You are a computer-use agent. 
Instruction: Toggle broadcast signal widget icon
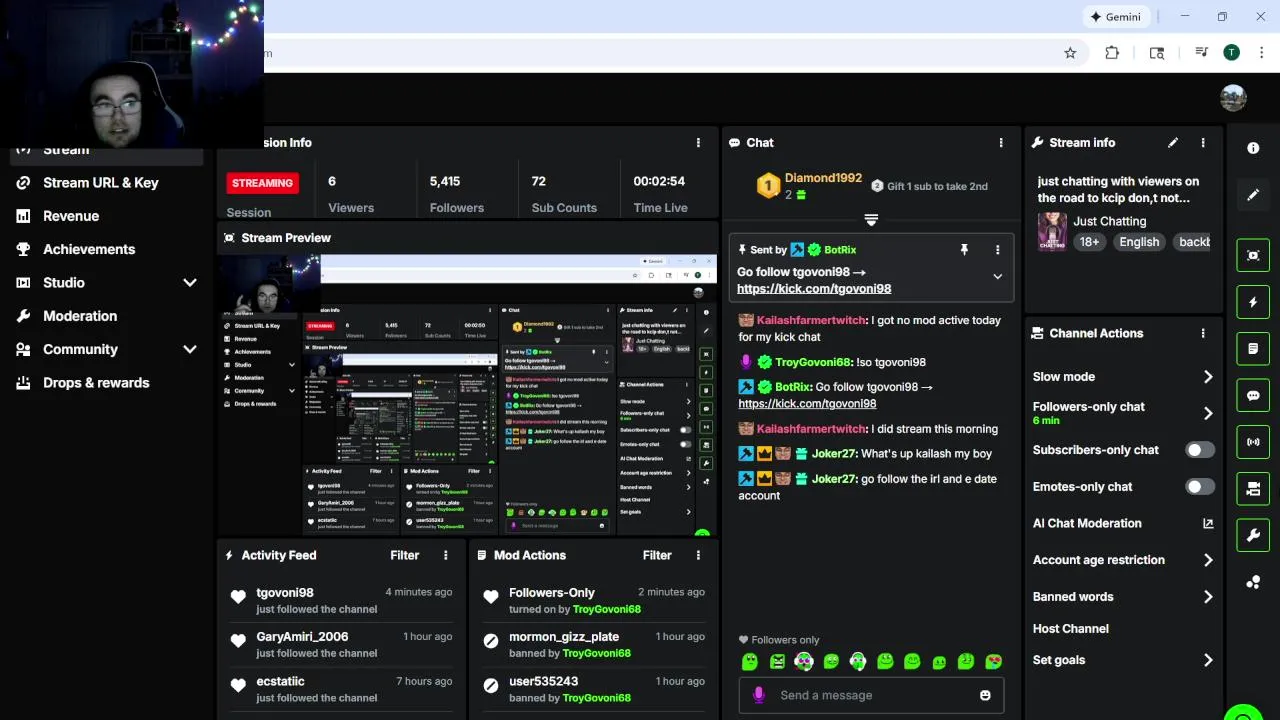click(1253, 442)
